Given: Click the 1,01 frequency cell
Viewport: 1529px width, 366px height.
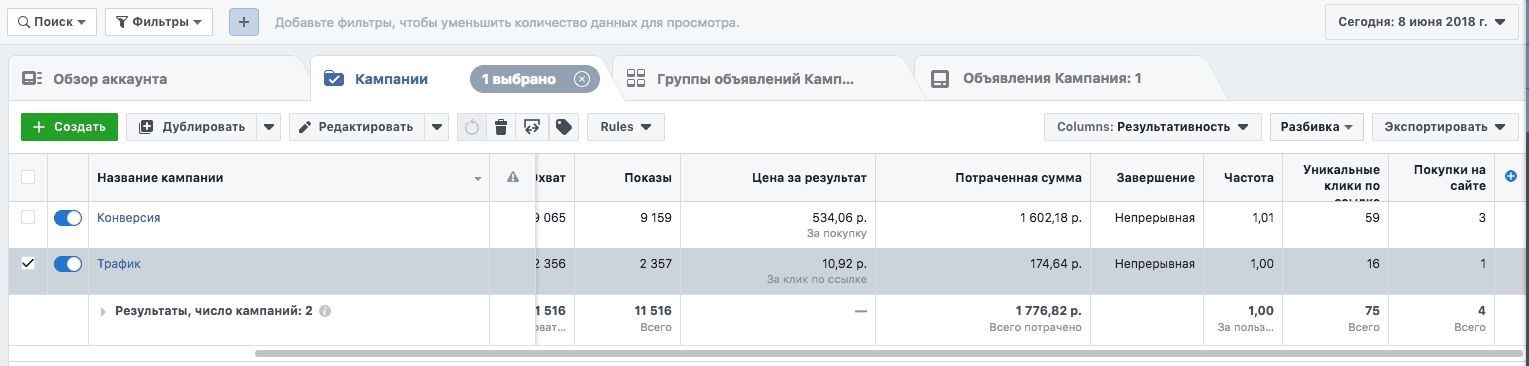Looking at the screenshot, I should [1243, 225].
